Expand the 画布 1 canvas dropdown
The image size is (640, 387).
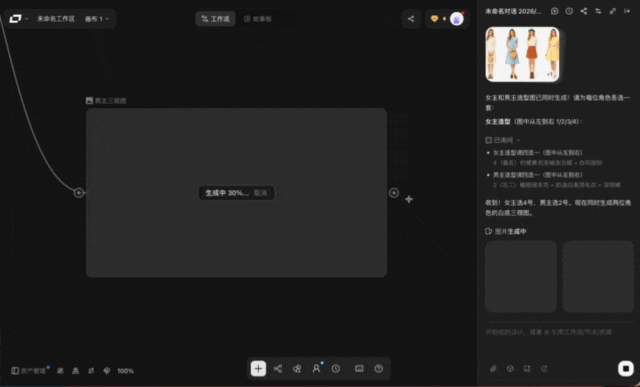pos(97,19)
